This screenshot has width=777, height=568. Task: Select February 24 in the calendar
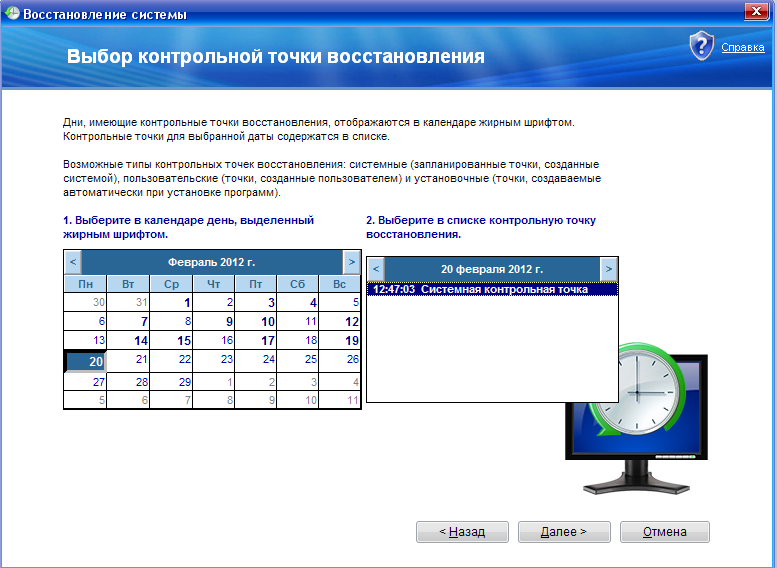click(255, 361)
